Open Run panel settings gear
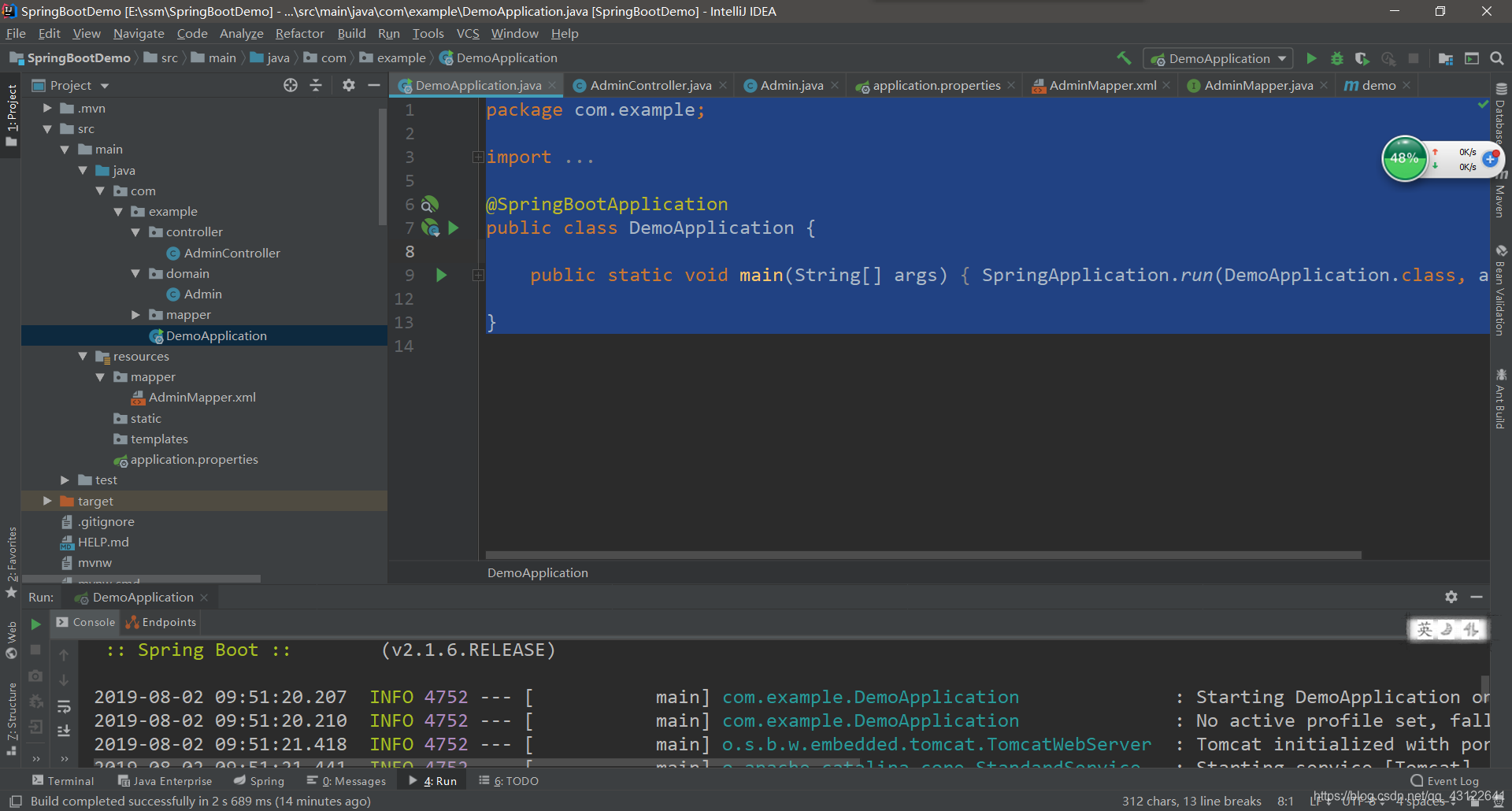The image size is (1512, 811). [x=1451, y=597]
